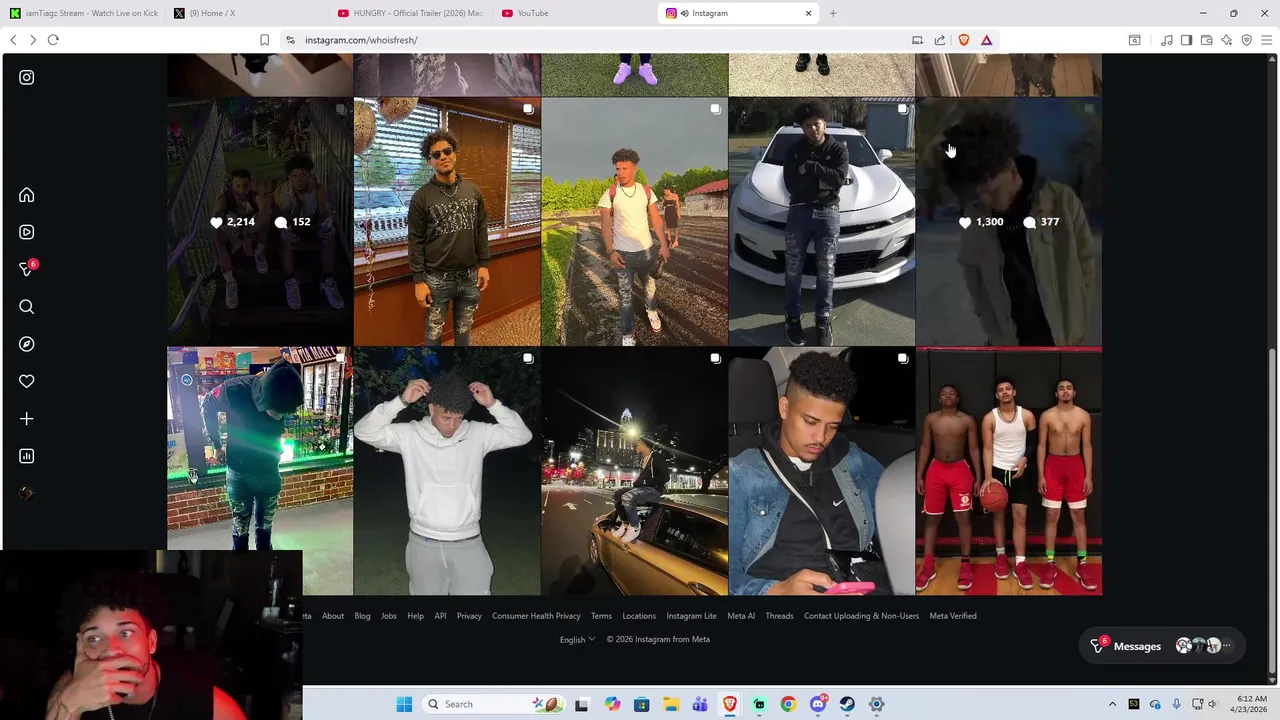Reload the Instagram page
This screenshot has height=720, width=1280.
[x=53, y=40]
